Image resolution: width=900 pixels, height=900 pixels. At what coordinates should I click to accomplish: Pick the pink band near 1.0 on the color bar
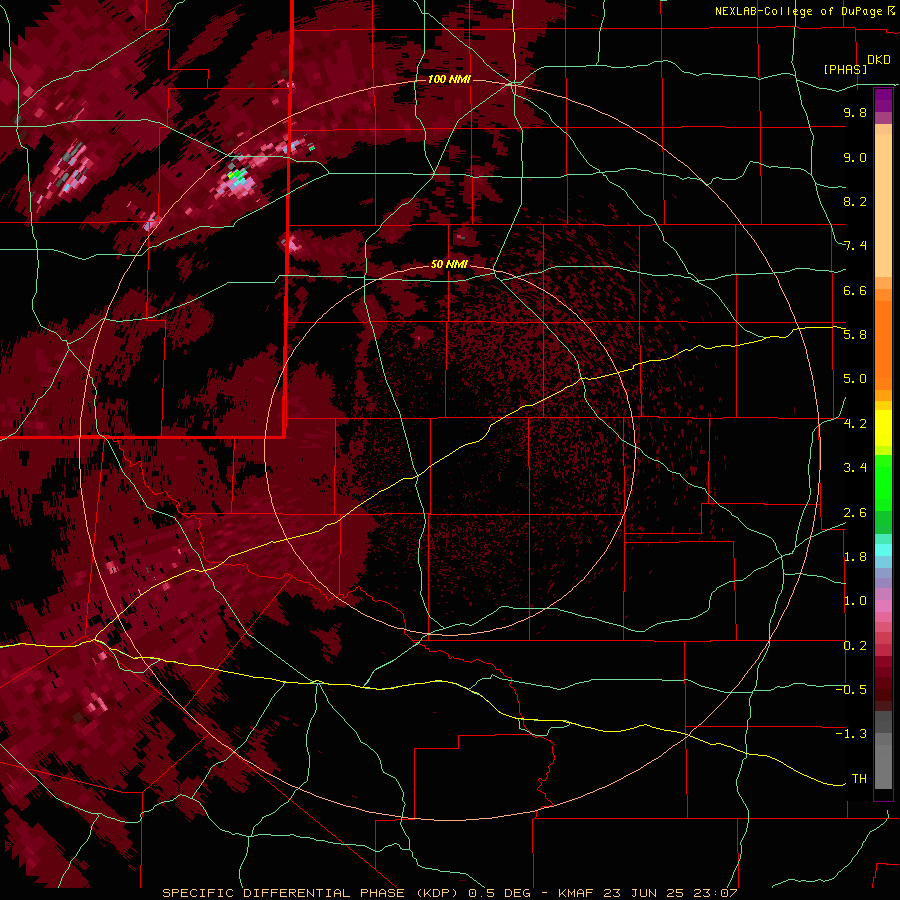pos(883,606)
